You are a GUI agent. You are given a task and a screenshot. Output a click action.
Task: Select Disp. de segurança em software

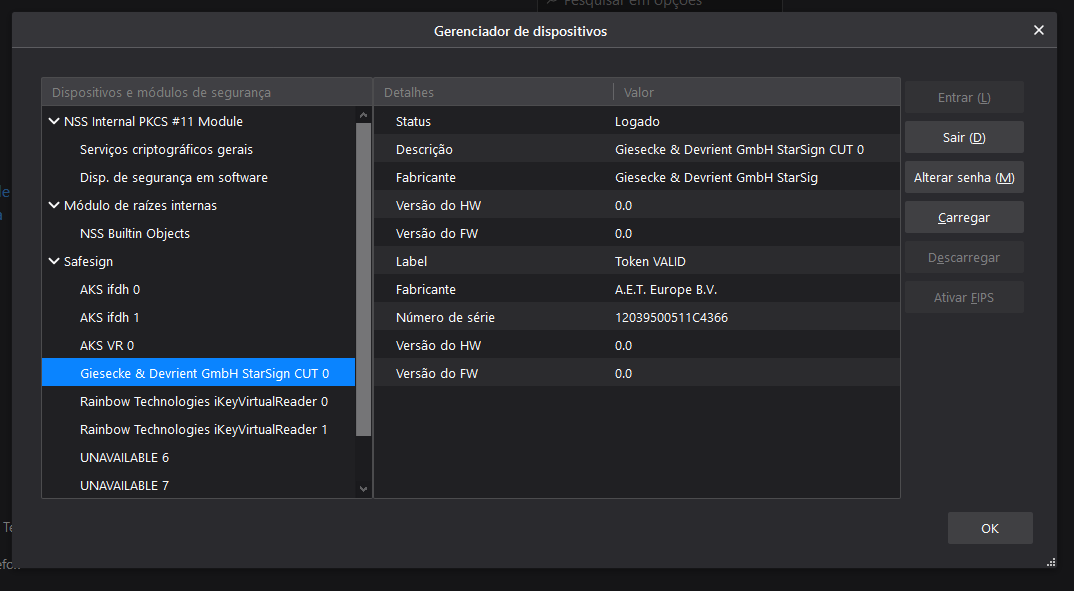173,178
